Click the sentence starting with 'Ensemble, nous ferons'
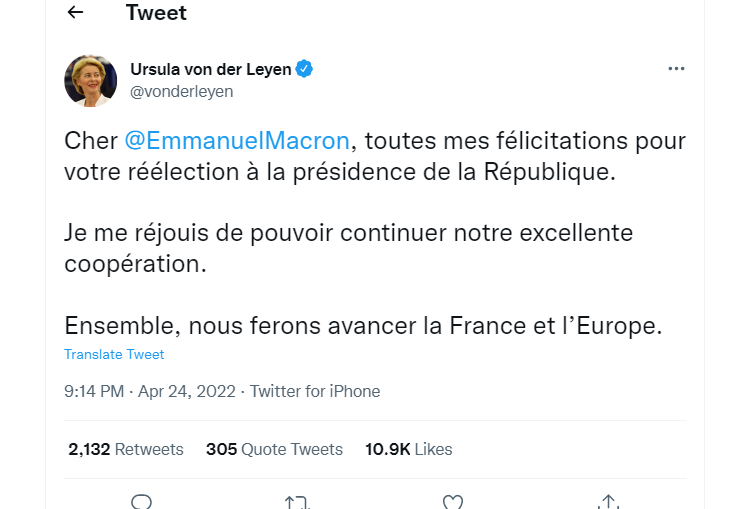This screenshot has height=509, width=734. [x=363, y=326]
